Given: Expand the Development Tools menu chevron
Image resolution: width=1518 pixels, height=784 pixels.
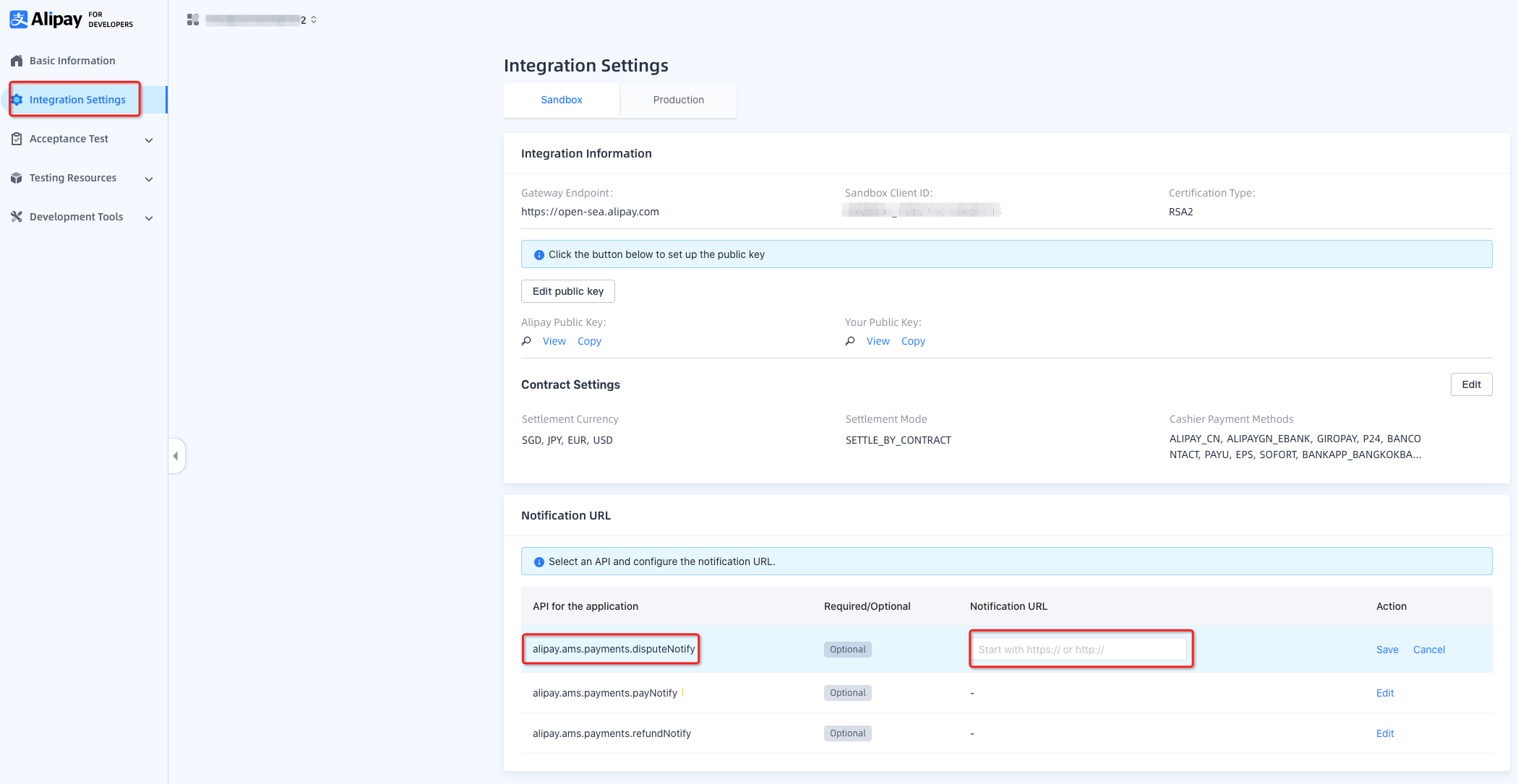Looking at the screenshot, I should click(x=149, y=218).
